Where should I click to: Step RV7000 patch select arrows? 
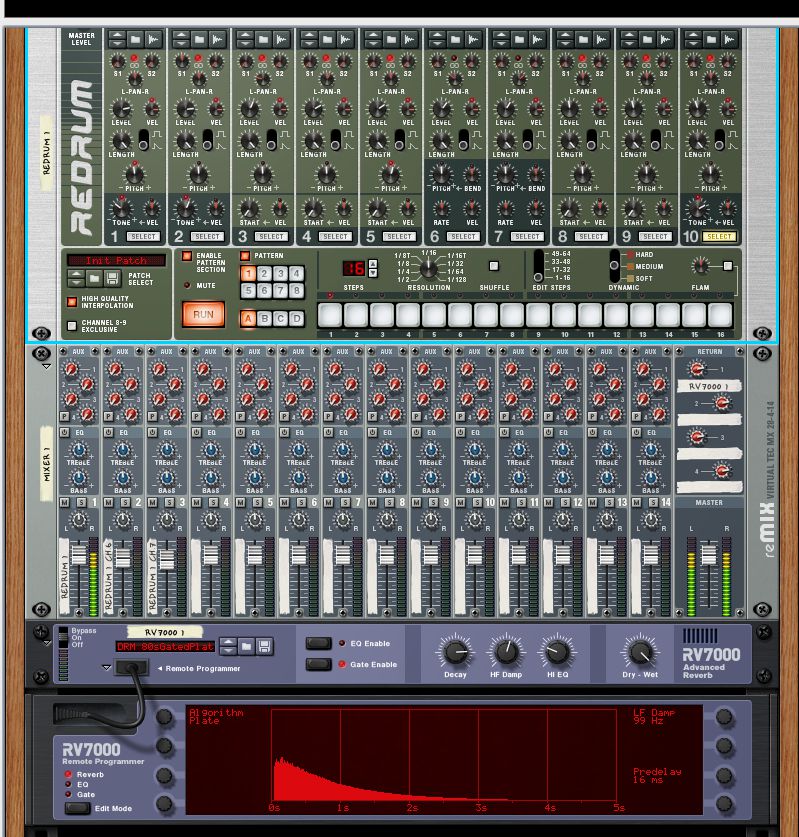[x=228, y=646]
